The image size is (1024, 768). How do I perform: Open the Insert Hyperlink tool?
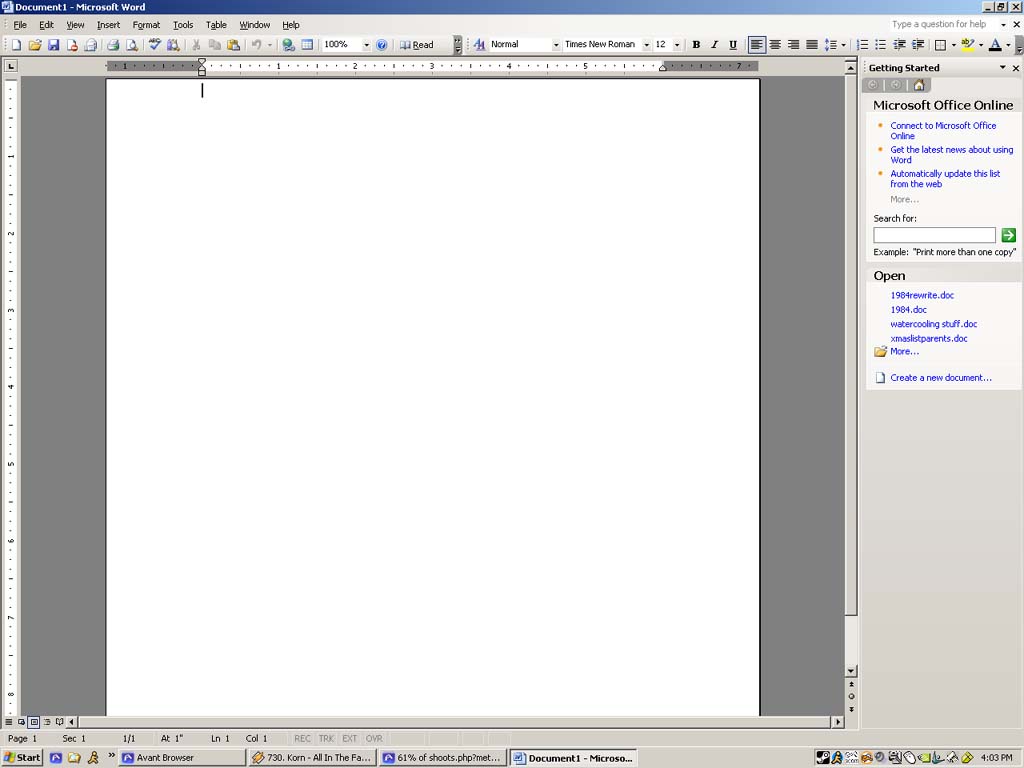click(288, 44)
